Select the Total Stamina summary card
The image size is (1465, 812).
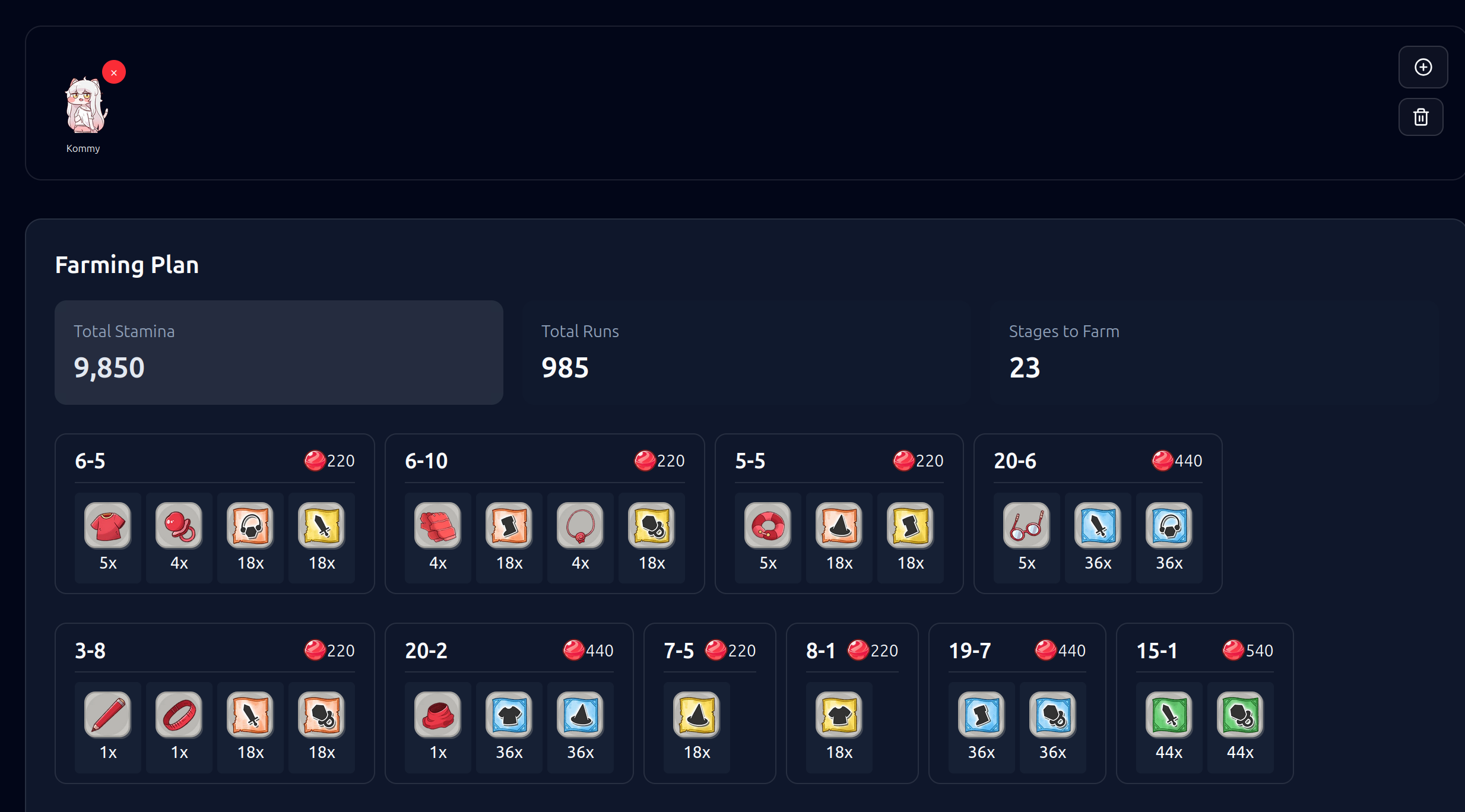278,352
